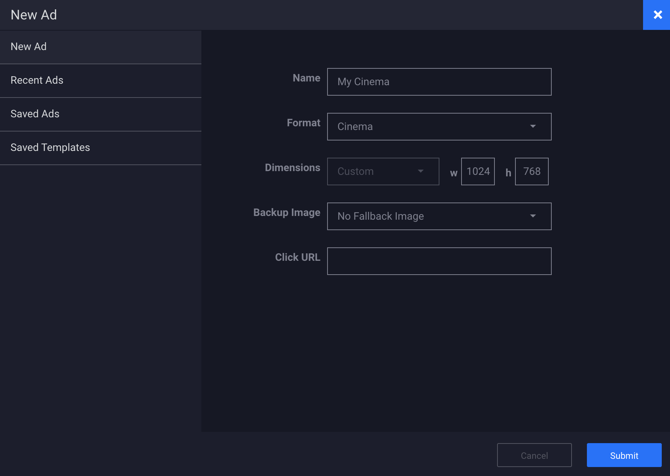Go to Saved Templates in sidebar
This screenshot has width=670, height=476.
point(100,148)
